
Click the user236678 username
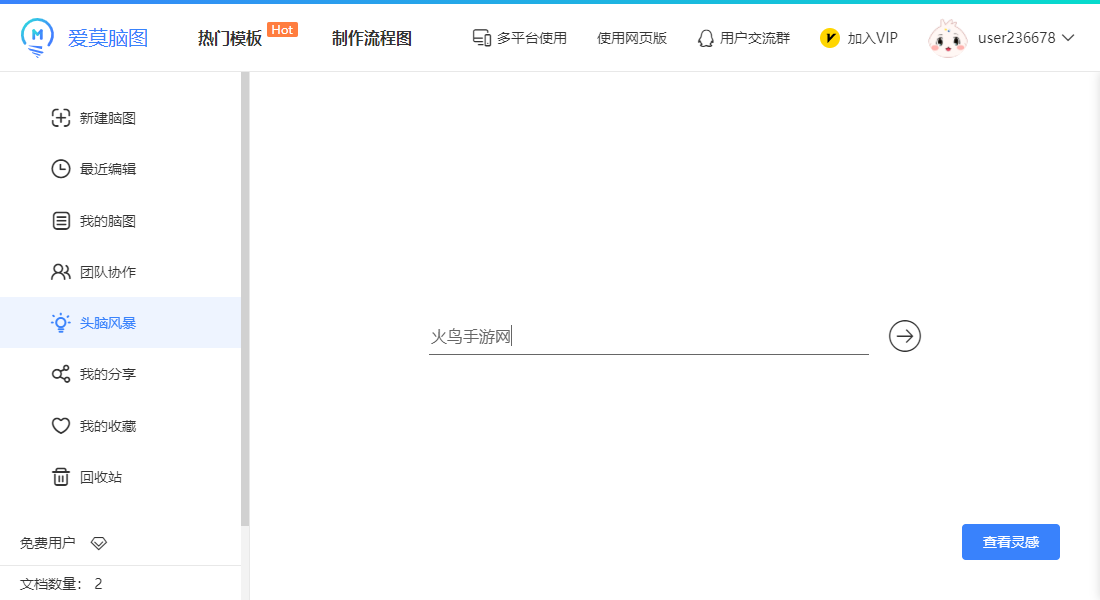click(x=1017, y=38)
